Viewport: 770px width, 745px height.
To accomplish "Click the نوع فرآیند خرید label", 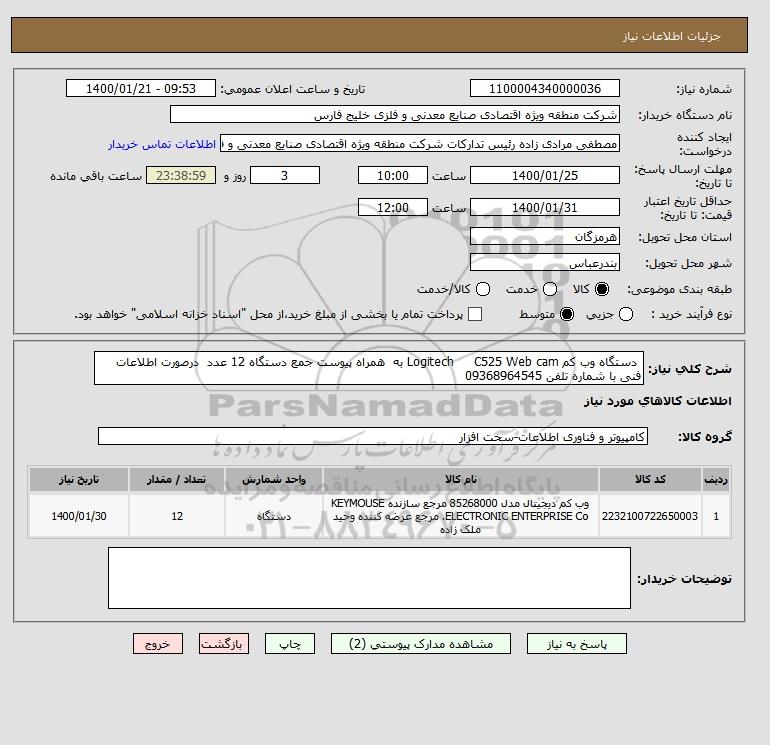I will (691, 314).
